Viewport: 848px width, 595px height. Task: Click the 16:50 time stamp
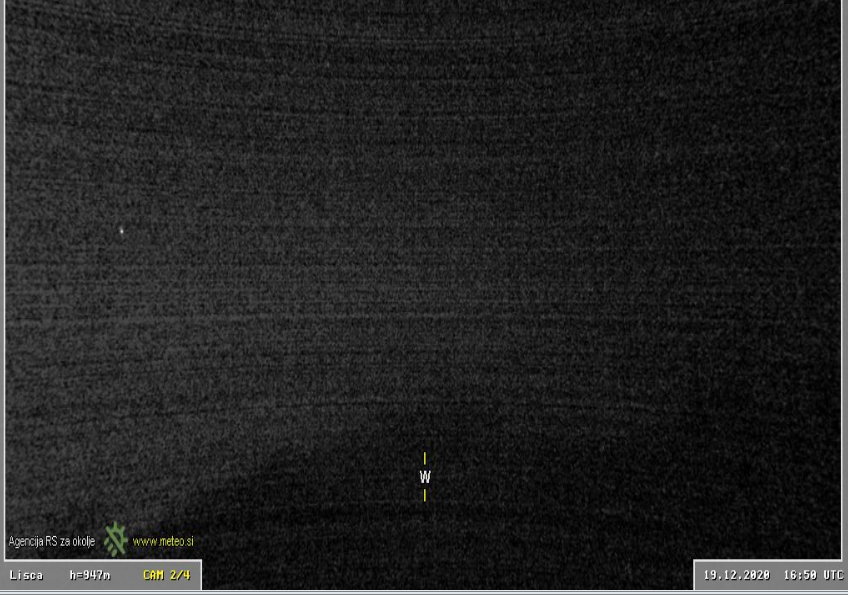(799, 575)
